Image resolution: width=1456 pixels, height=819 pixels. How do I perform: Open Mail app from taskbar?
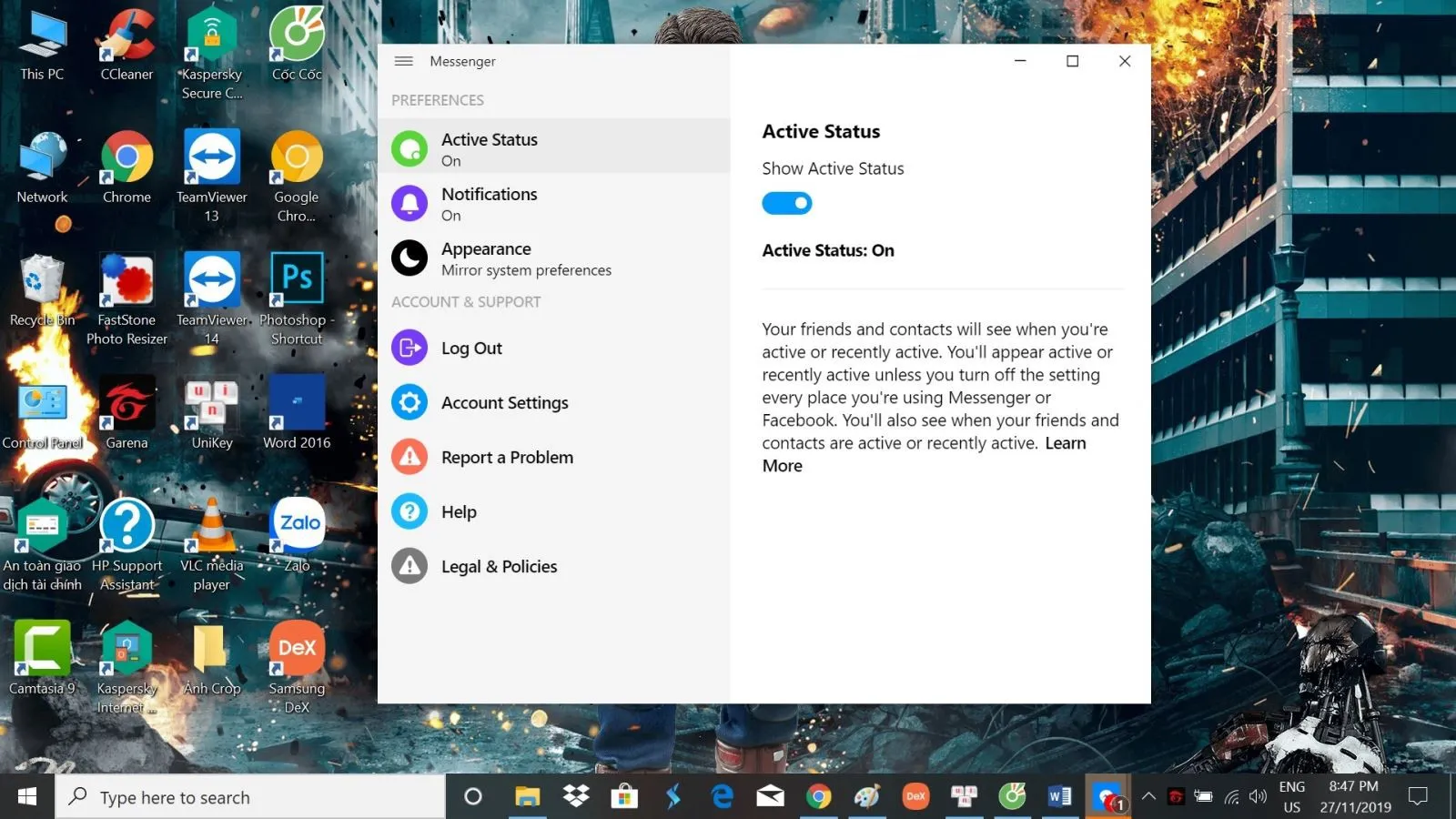(x=770, y=797)
